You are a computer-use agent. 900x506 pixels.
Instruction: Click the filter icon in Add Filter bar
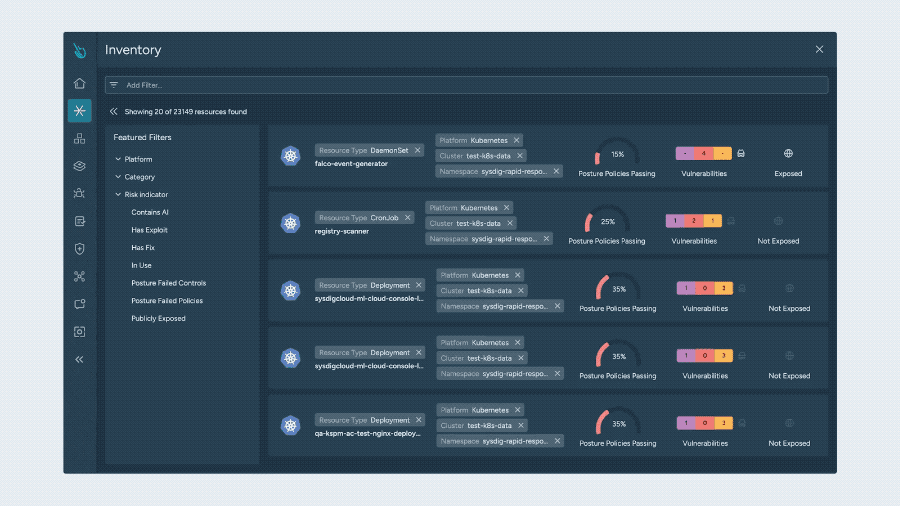(x=114, y=85)
